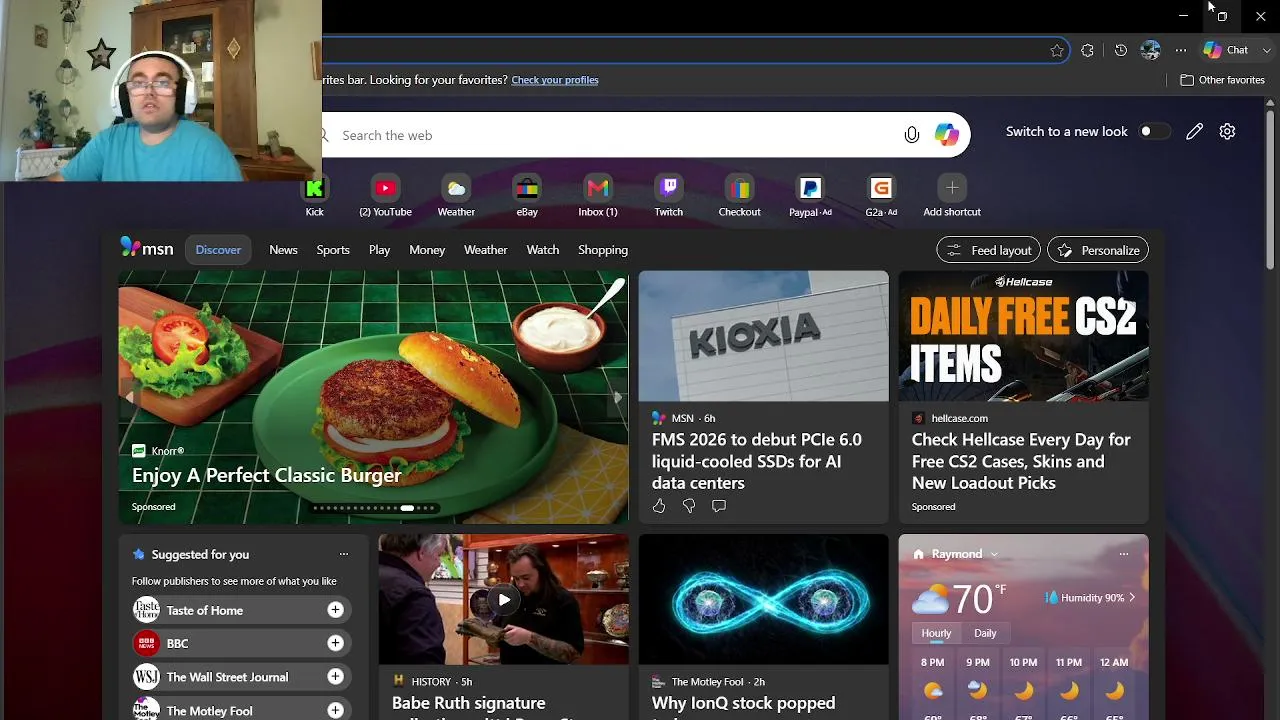
Task: Follow The Motley Fool with the plus button
Action: pos(335,710)
